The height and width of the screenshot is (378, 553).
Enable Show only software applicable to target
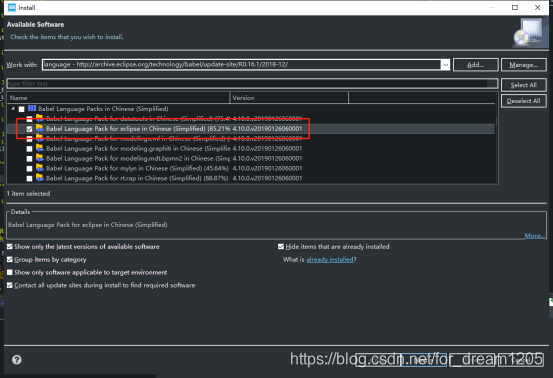pyautogui.click(x=10, y=272)
